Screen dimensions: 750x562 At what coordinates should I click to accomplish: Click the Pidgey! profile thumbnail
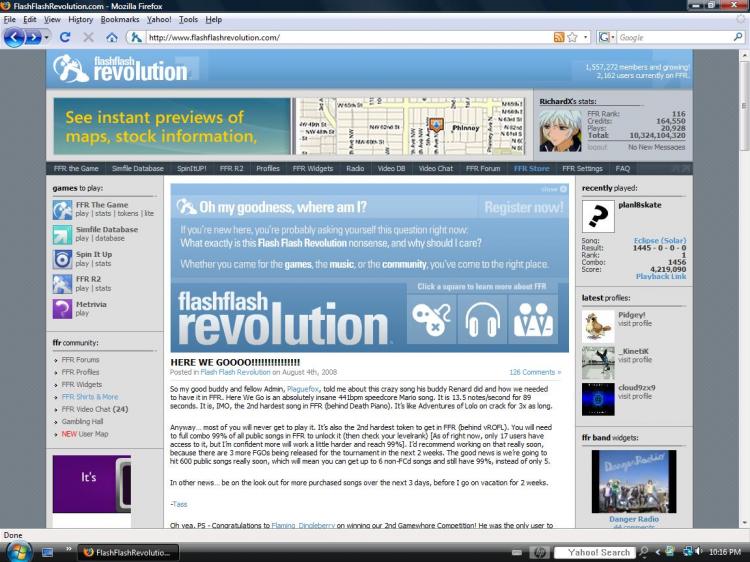598,327
